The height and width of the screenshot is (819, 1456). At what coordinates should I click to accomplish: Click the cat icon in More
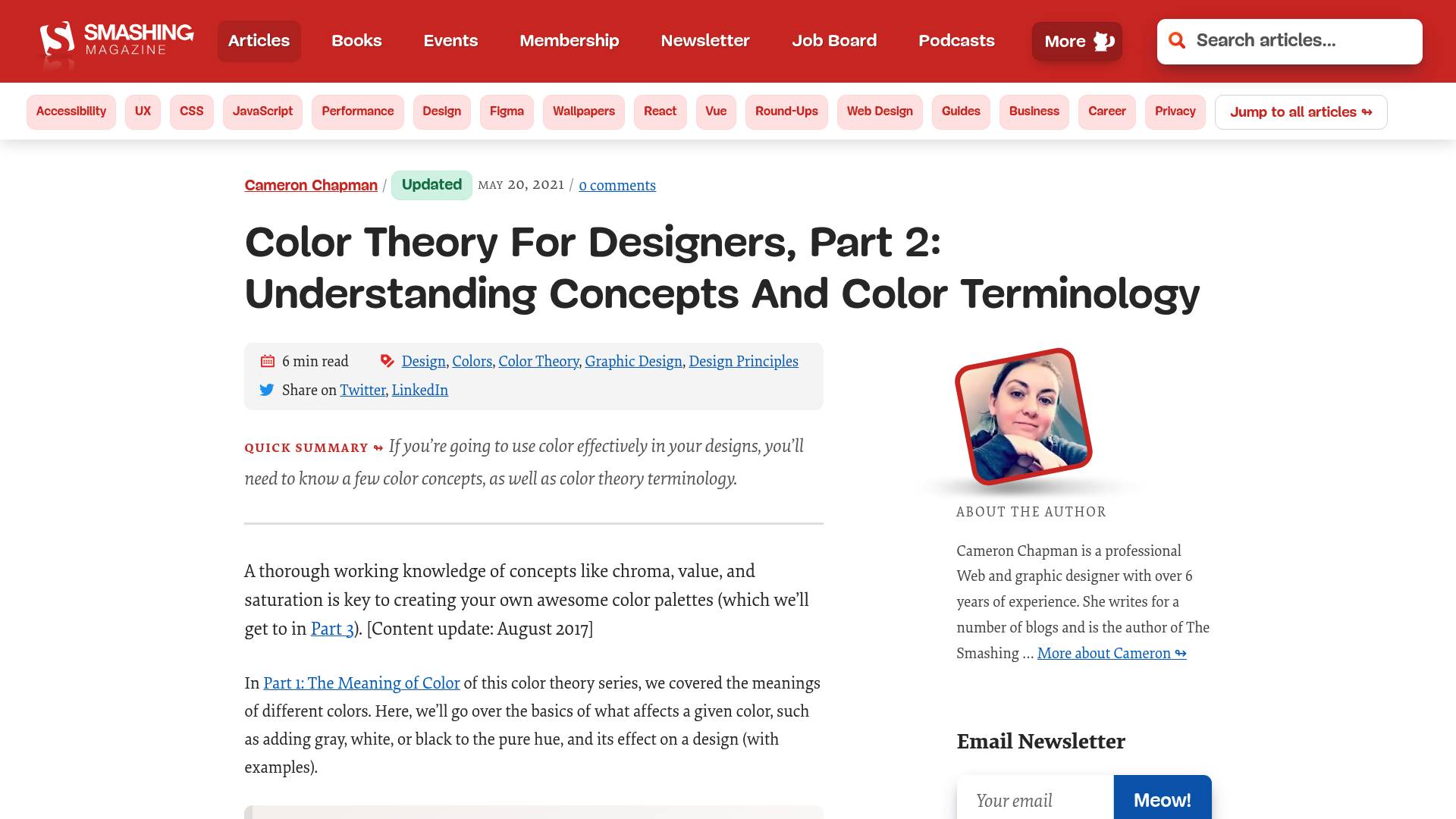coord(1104,41)
